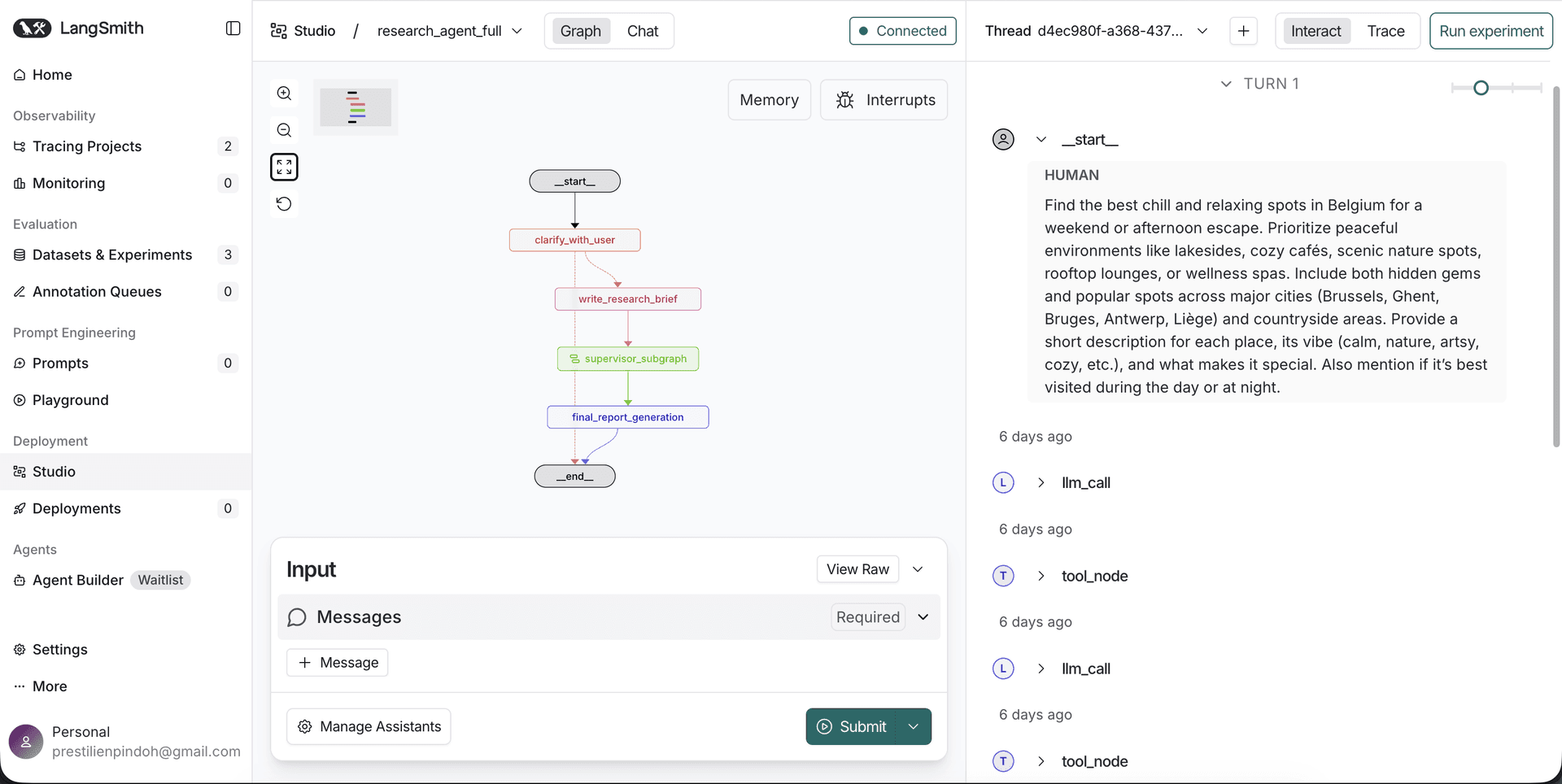
Task: Fit the graph to screen
Action: 284,167
